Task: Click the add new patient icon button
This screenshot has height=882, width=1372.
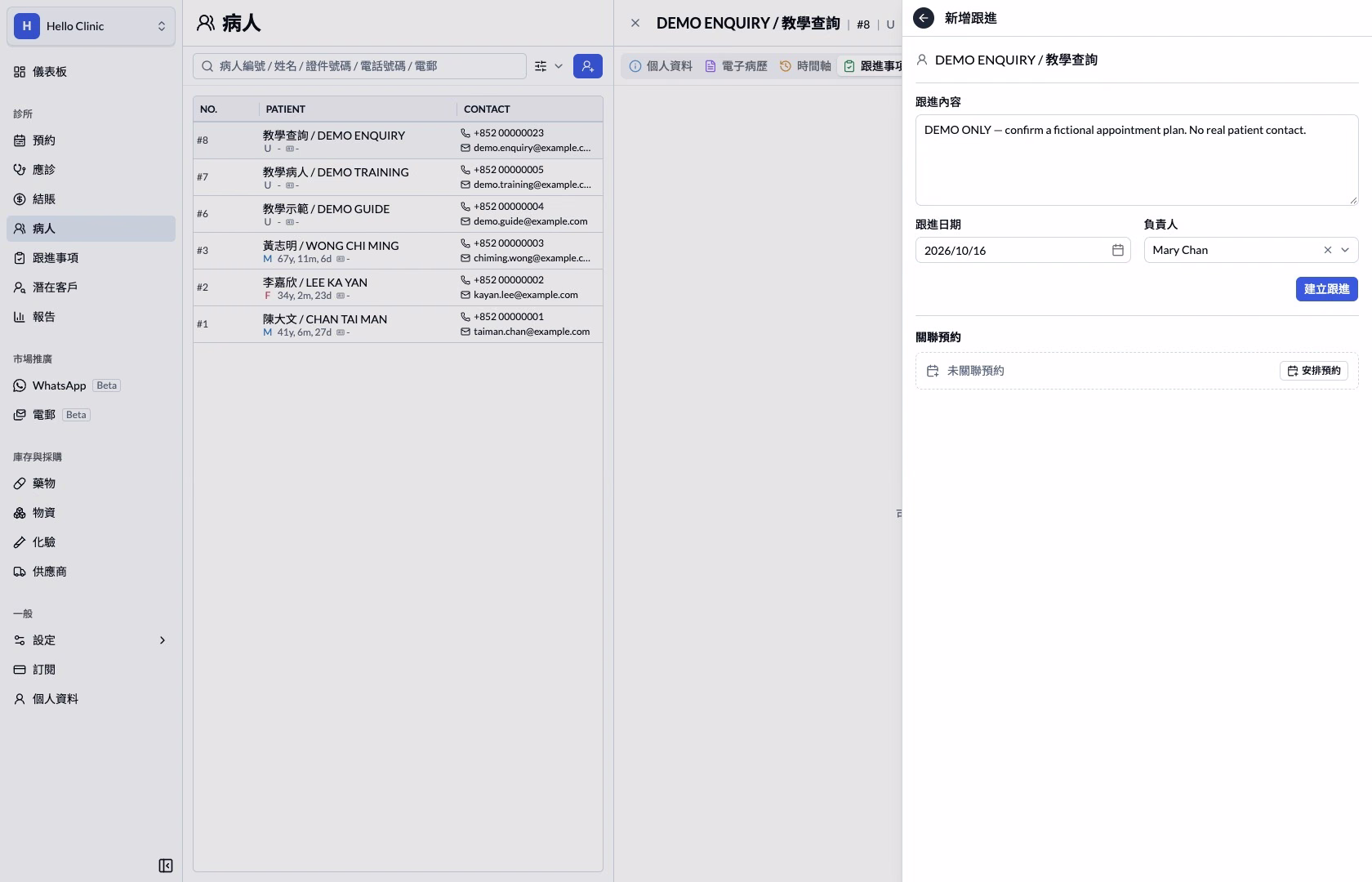Action: [x=588, y=66]
